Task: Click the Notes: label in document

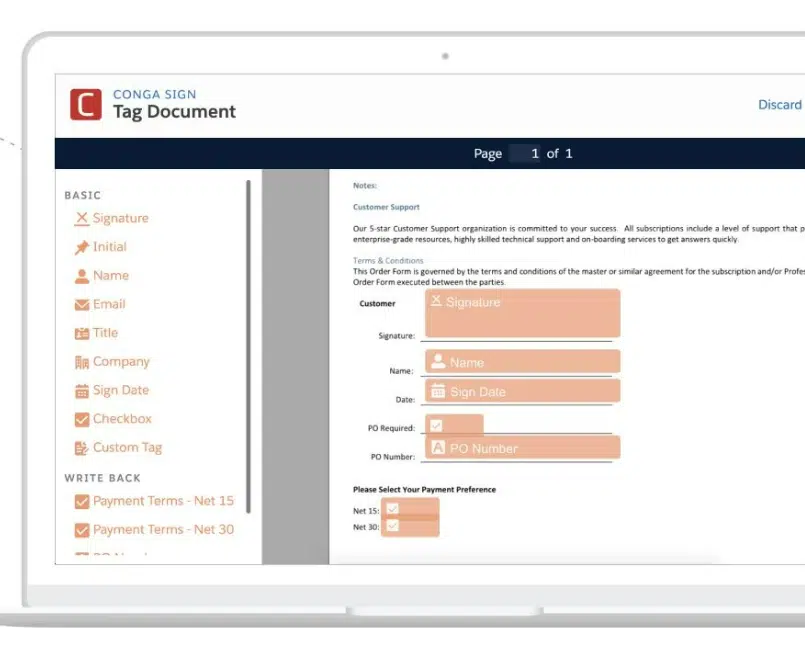Action: tap(365, 186)
